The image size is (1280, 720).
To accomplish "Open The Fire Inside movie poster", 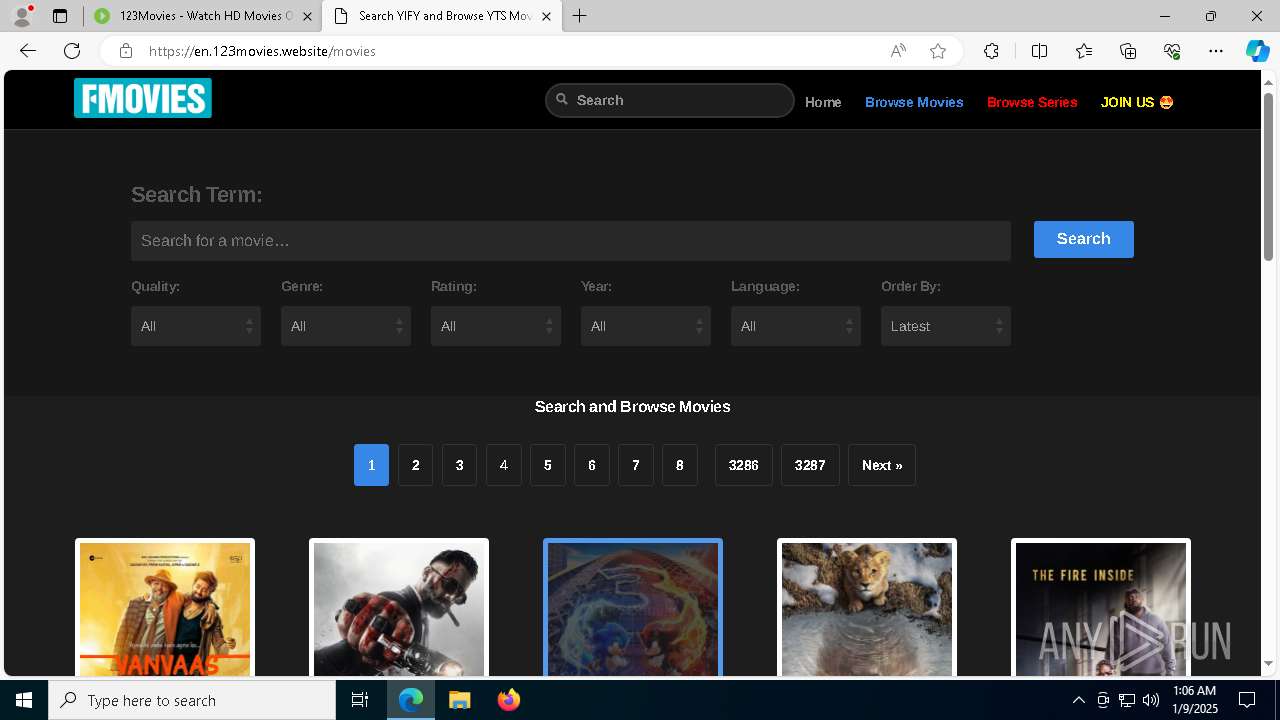I will tap(1101, 608).
